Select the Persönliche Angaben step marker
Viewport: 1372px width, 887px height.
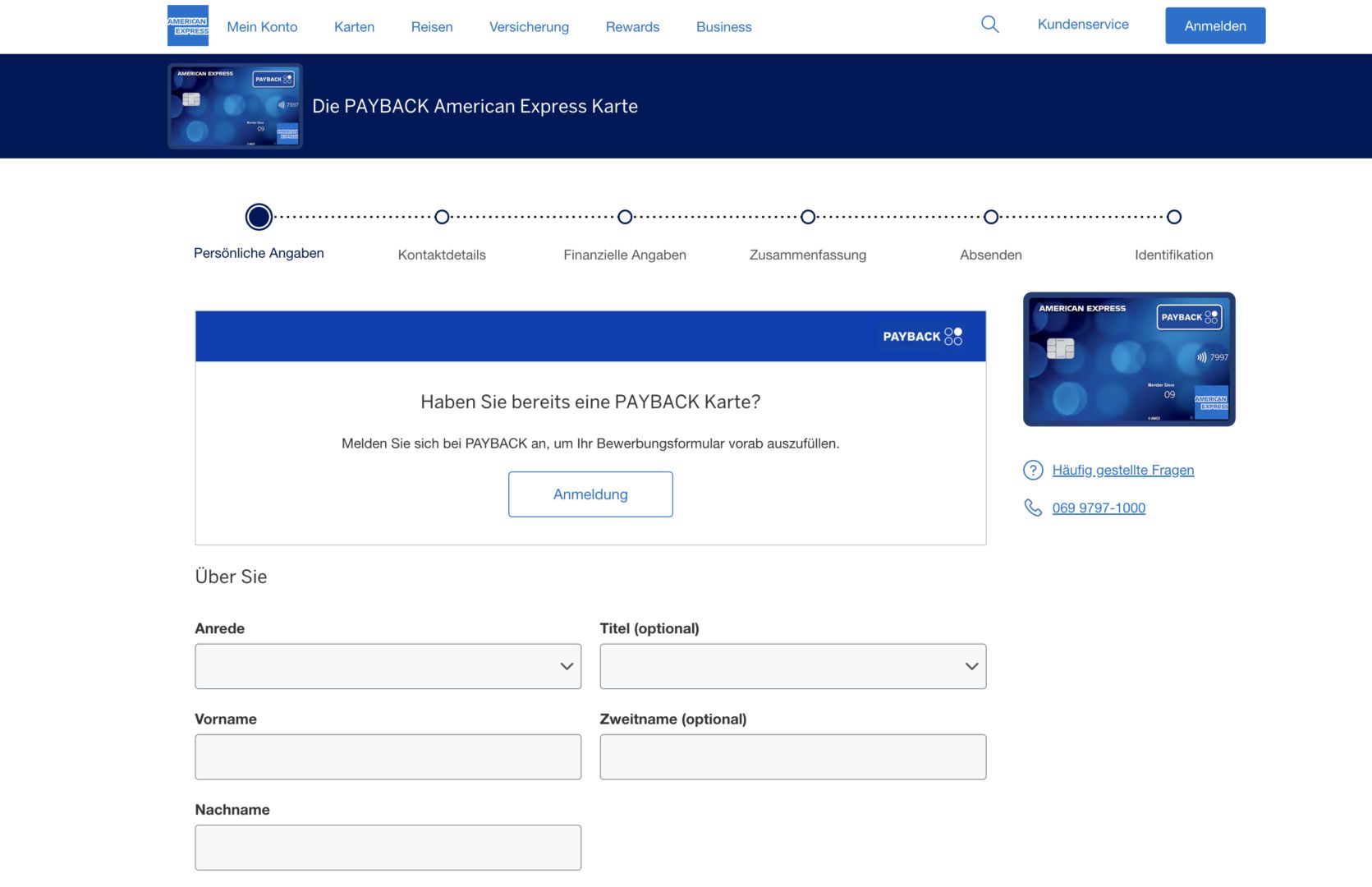pos(259,217)
